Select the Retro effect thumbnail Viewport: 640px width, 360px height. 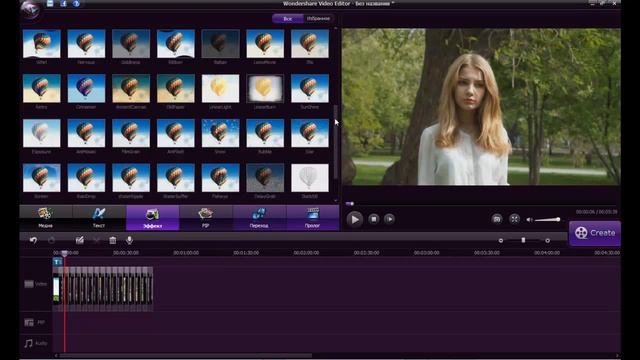click(x=42, y=88)
